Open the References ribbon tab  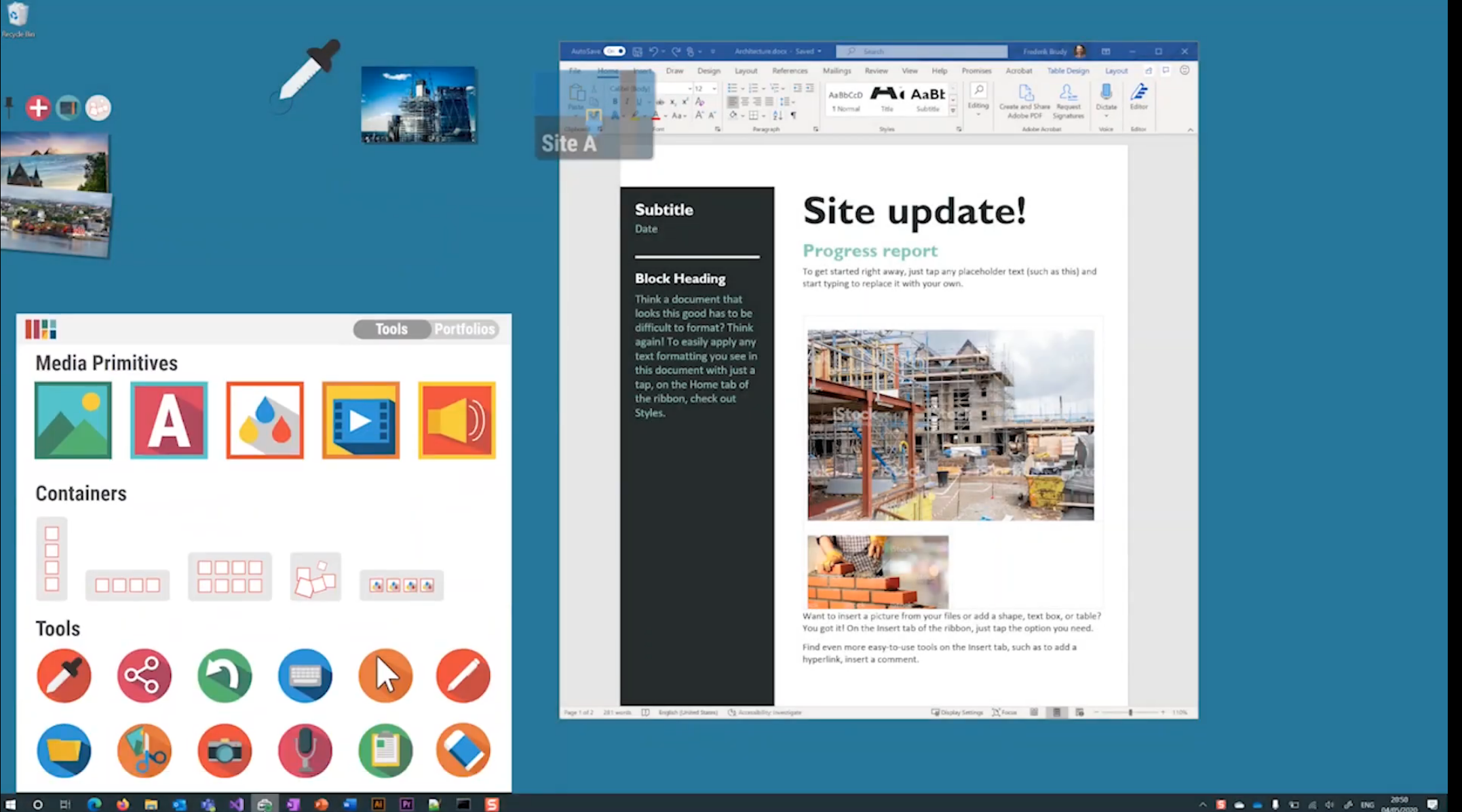pos(790,71)
